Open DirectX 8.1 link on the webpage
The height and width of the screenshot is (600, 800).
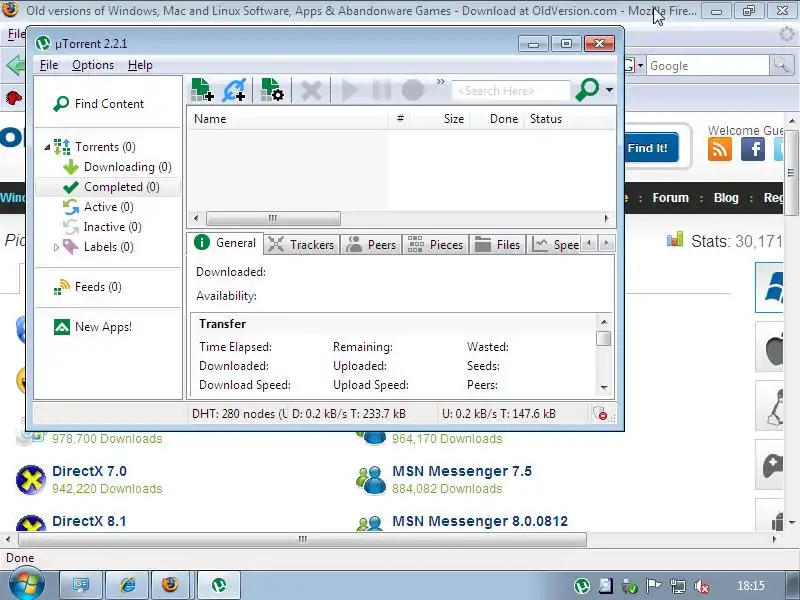(x=89, y=521)
